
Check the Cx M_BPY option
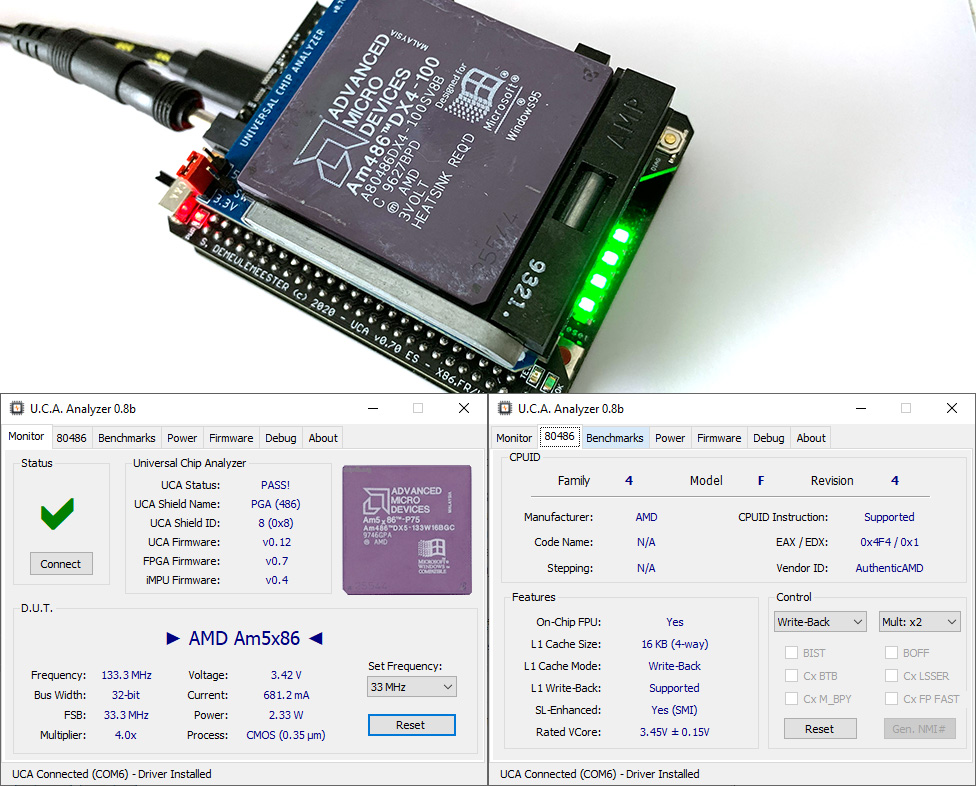coord(792,698)
